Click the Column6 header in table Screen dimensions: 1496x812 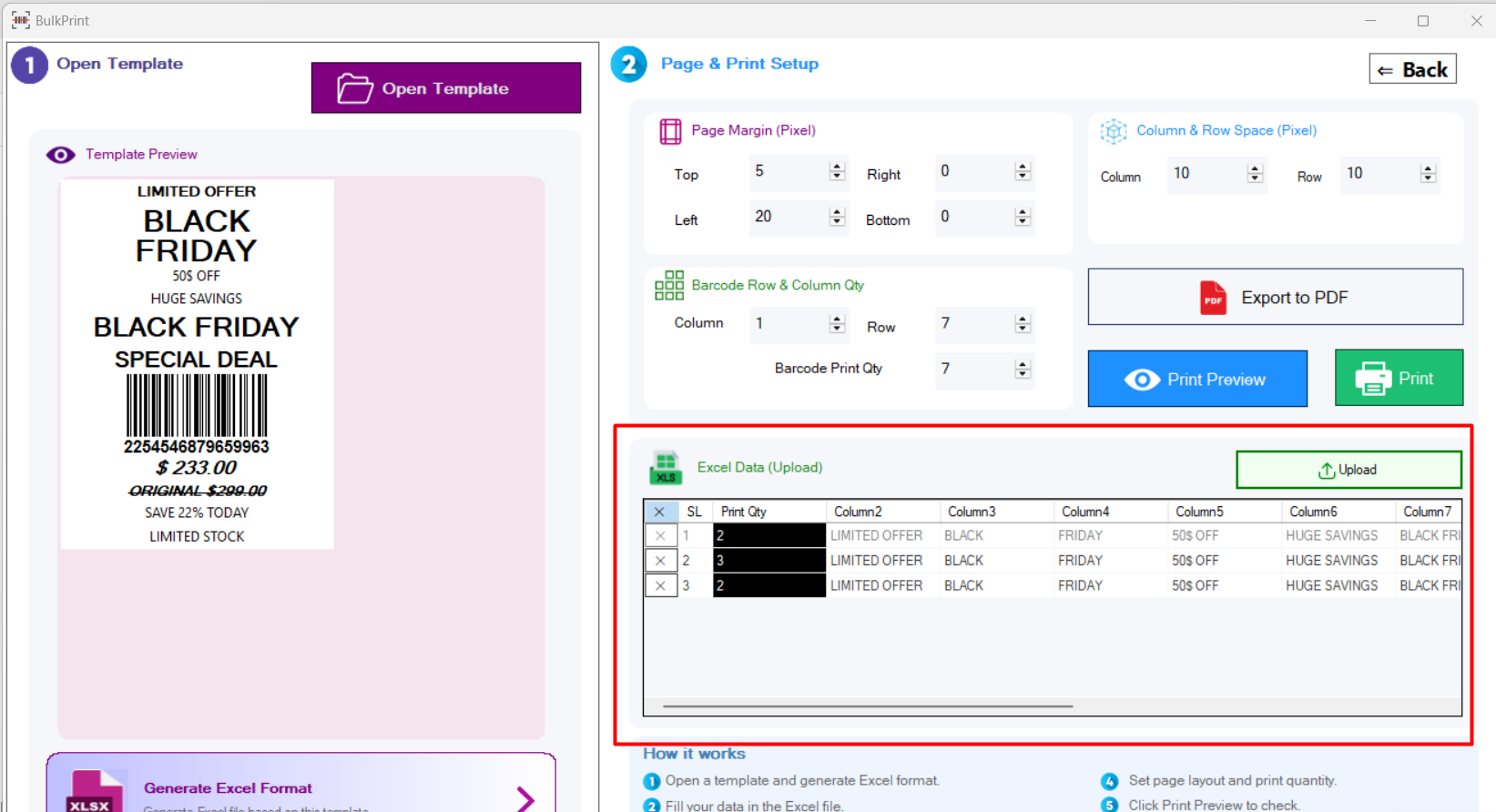coord(1338,512)
